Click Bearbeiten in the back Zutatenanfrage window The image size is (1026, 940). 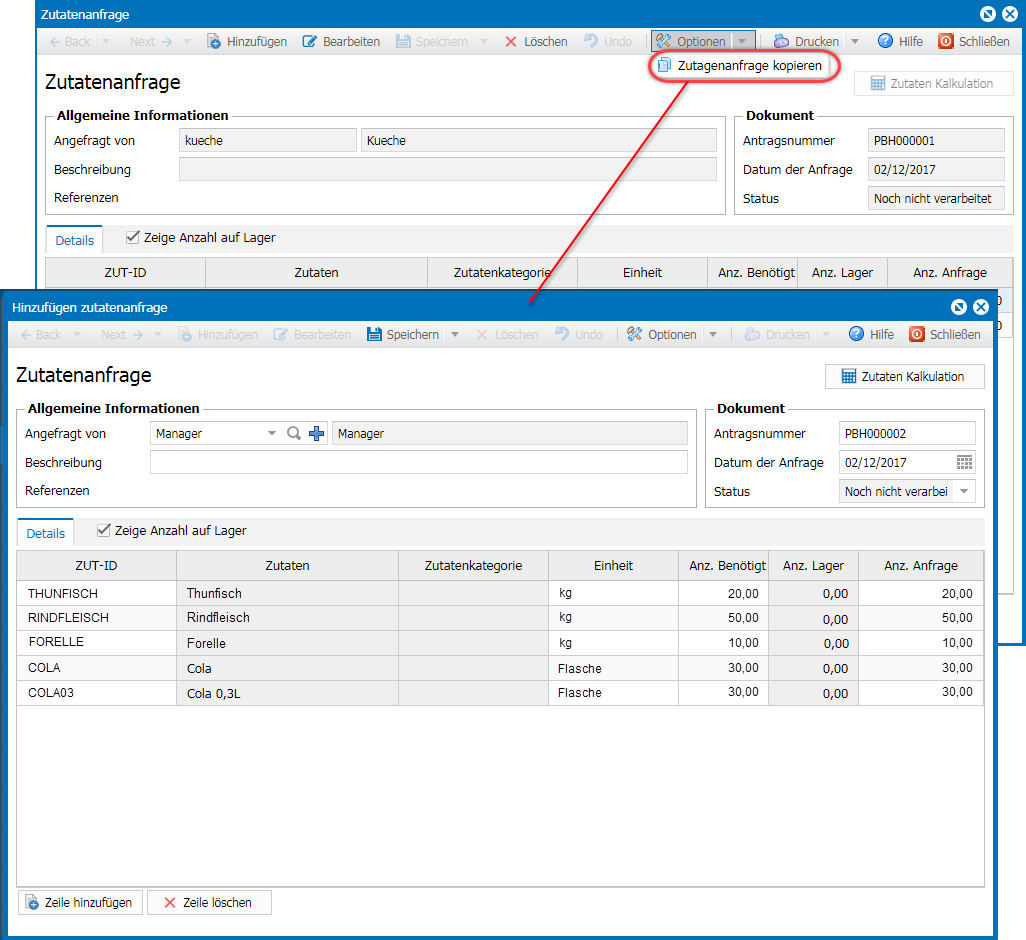coord(341,41)
